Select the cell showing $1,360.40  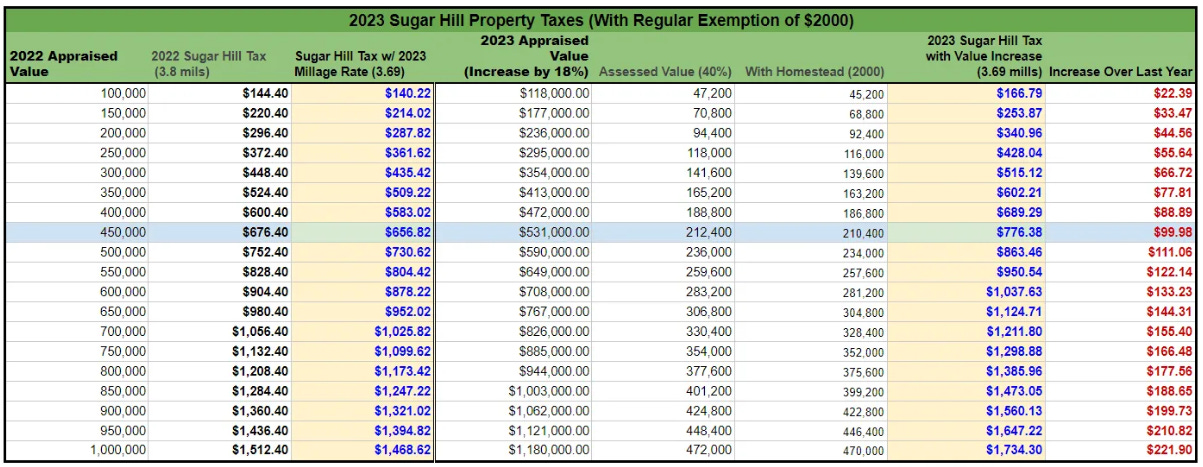219,410
